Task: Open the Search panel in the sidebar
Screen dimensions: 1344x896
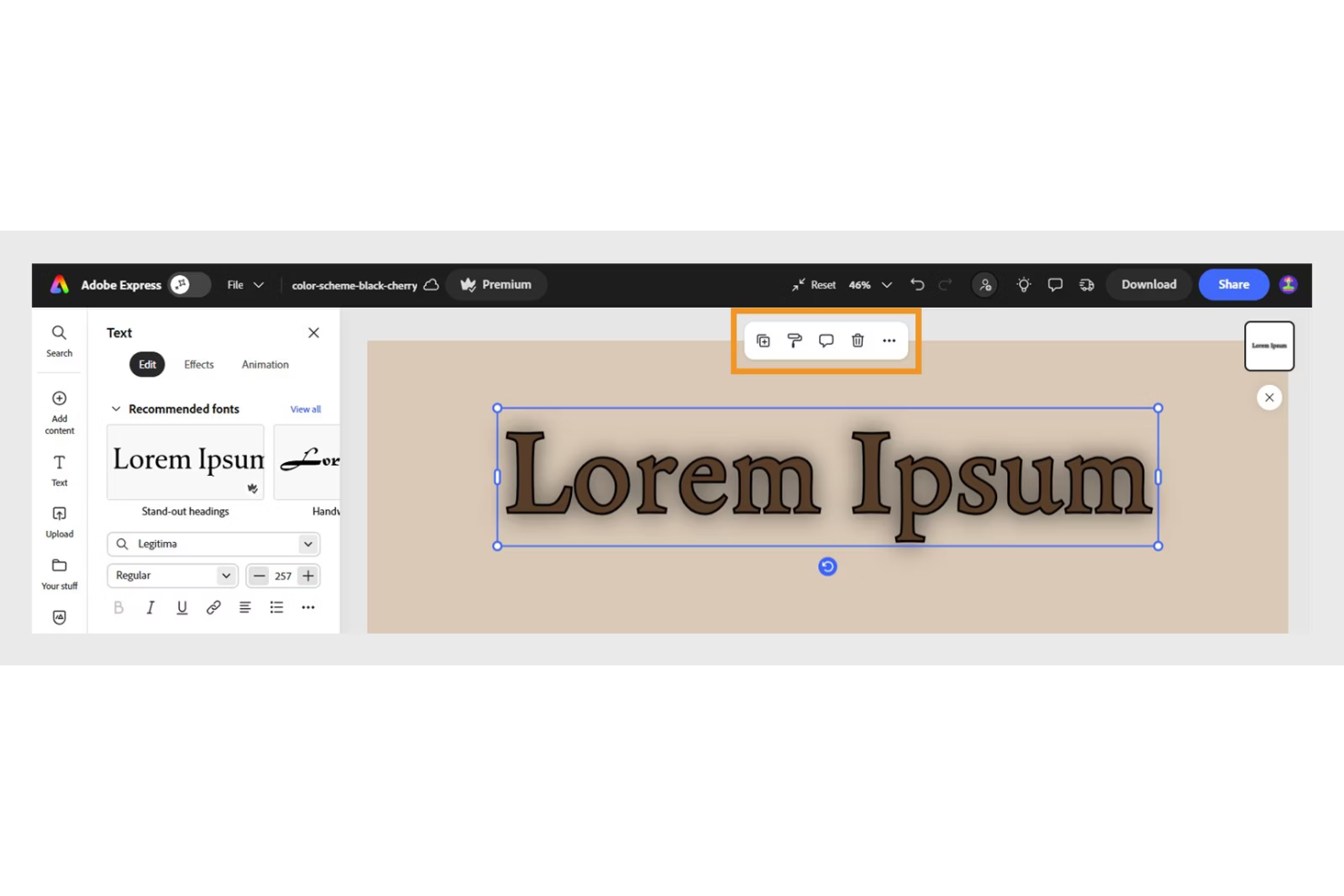Action: (x=58, y=340)
